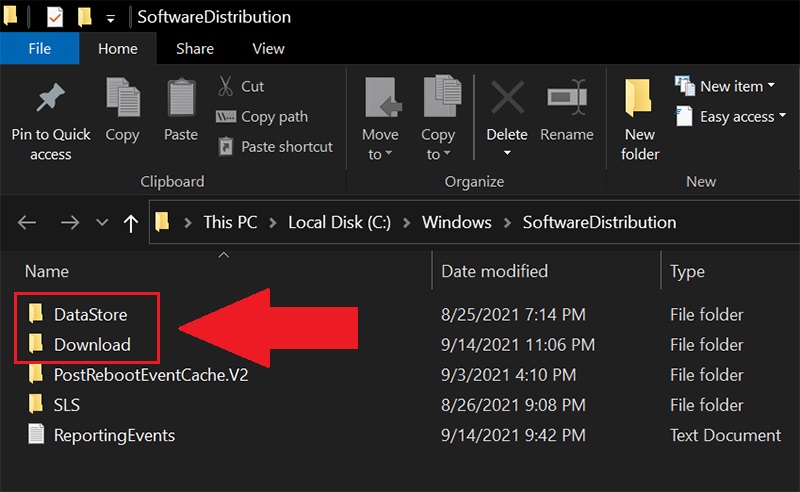The width and height of the screenshot is (800, 492).
Task: Select Copy path in the ribbon
Action: (x=262, y=117)
